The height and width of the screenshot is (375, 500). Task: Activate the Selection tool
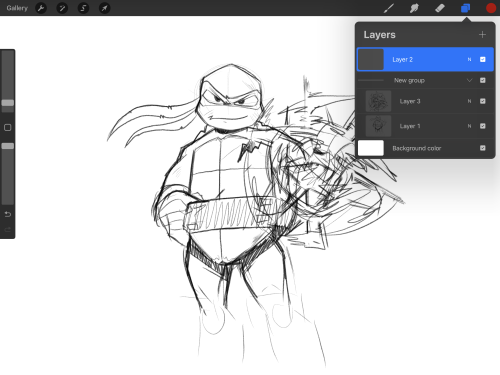click(x=83, y=8)
